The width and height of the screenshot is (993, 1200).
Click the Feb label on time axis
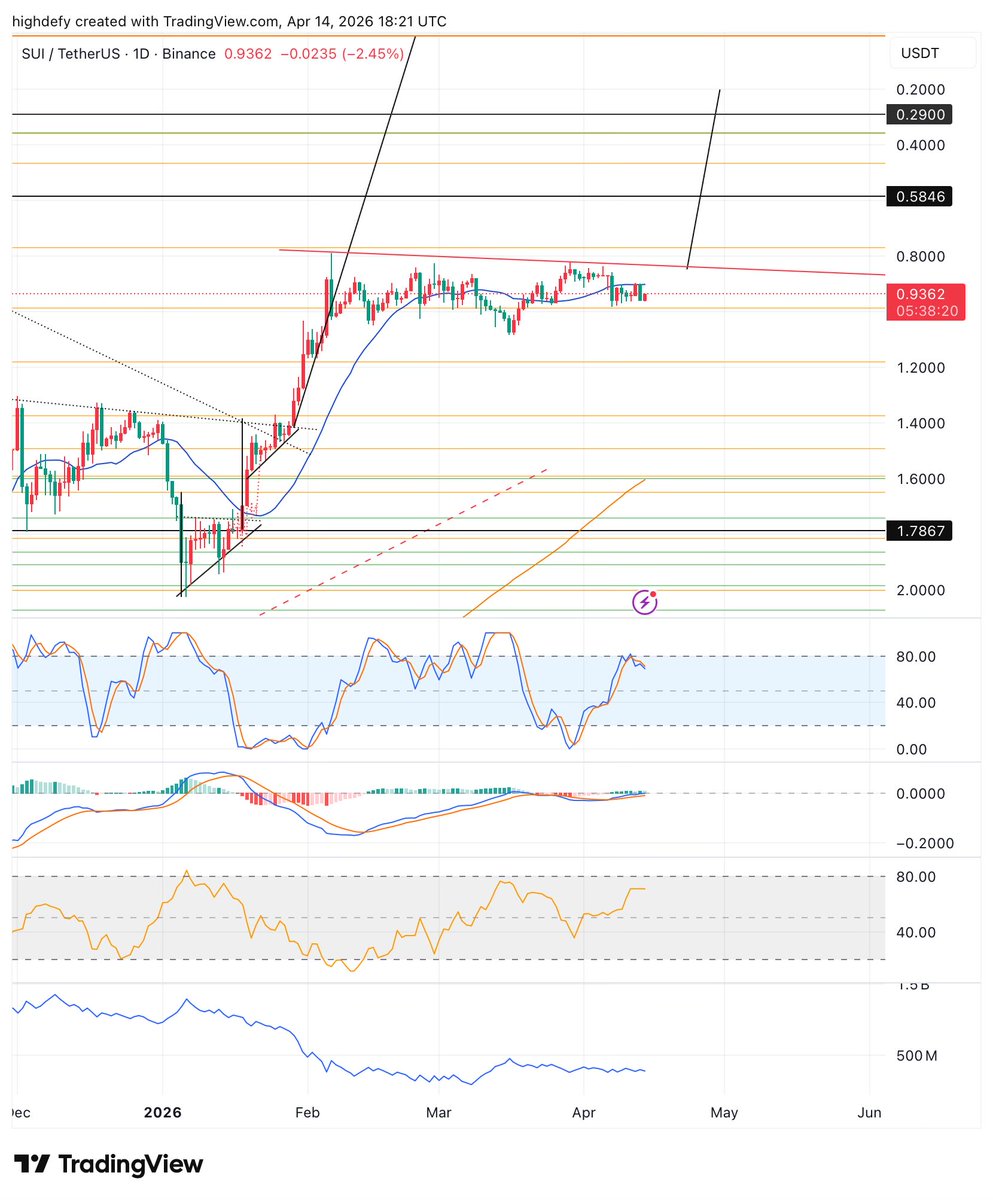point(308,1112)
